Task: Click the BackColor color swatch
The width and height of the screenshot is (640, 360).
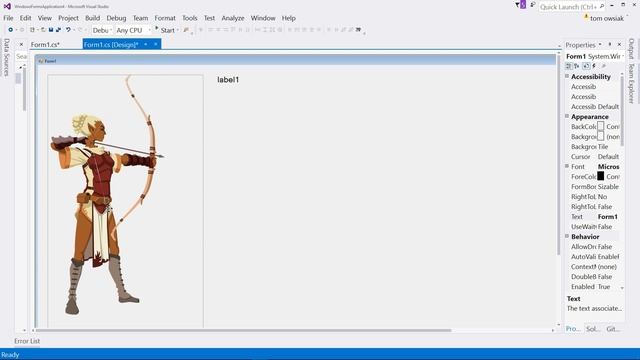Action: (600, 127)
